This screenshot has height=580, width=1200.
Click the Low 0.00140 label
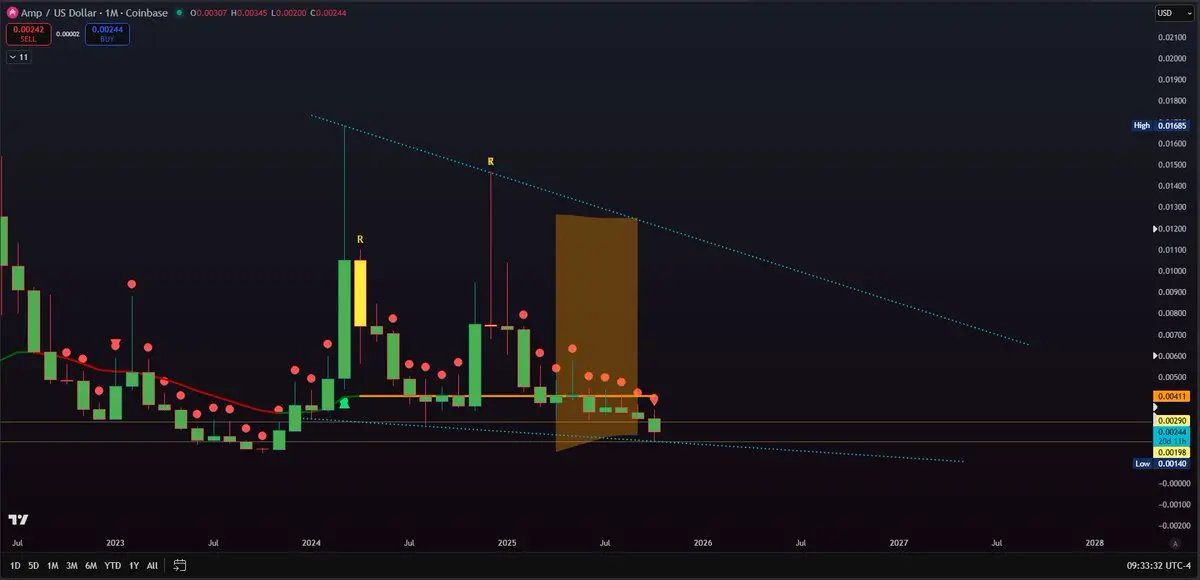coord(1160,464)
